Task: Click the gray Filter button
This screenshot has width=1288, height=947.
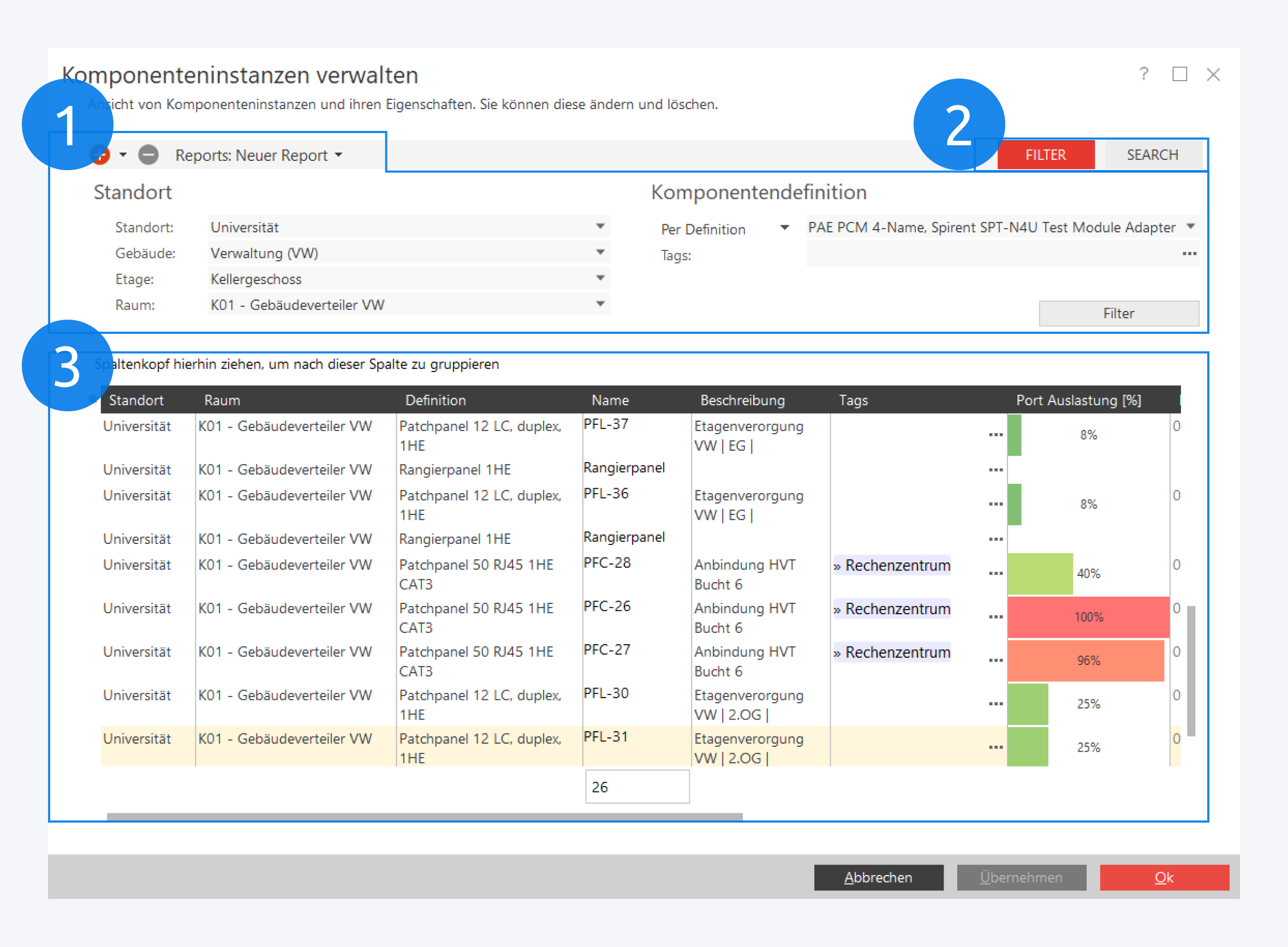Action: click(1118, 313)
